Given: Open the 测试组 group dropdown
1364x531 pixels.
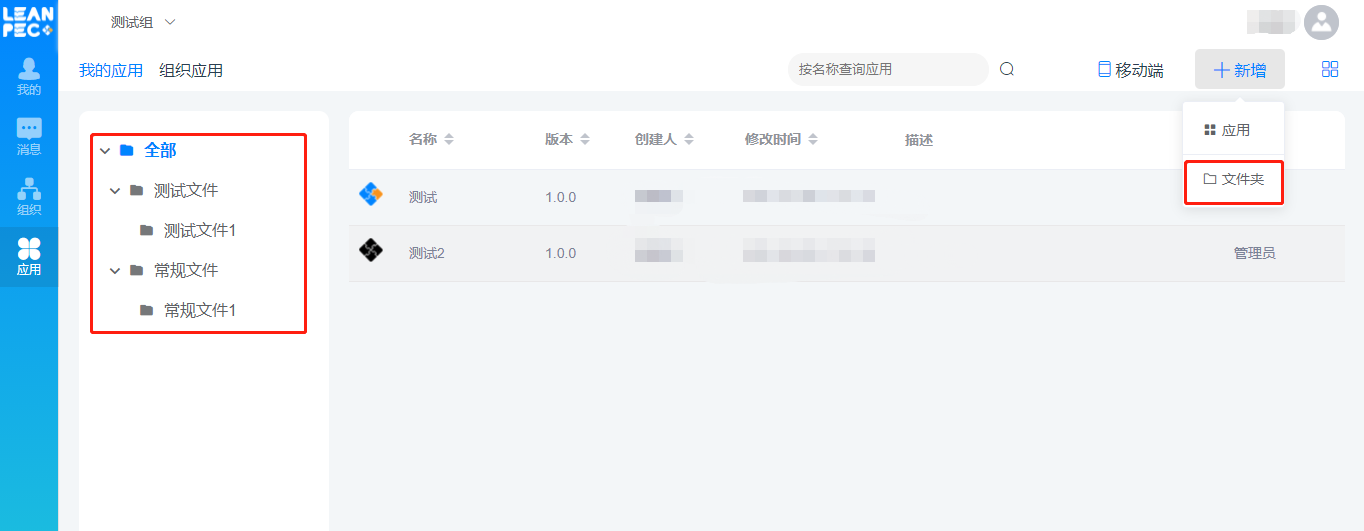Looking at the screenshot, I should [142, 22].
